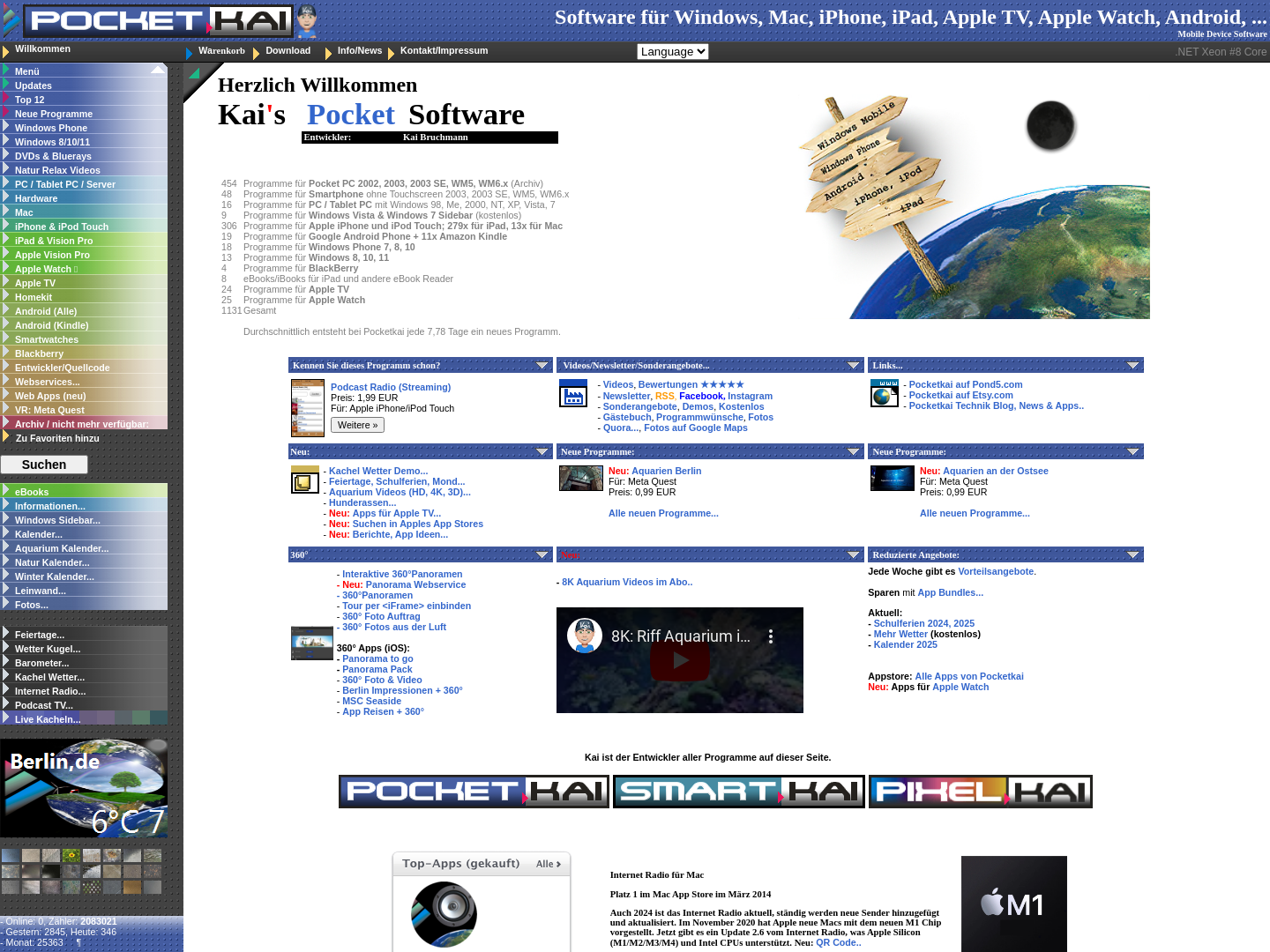Click the globe links icon
1270x952 pixels.
pos(885,394)
